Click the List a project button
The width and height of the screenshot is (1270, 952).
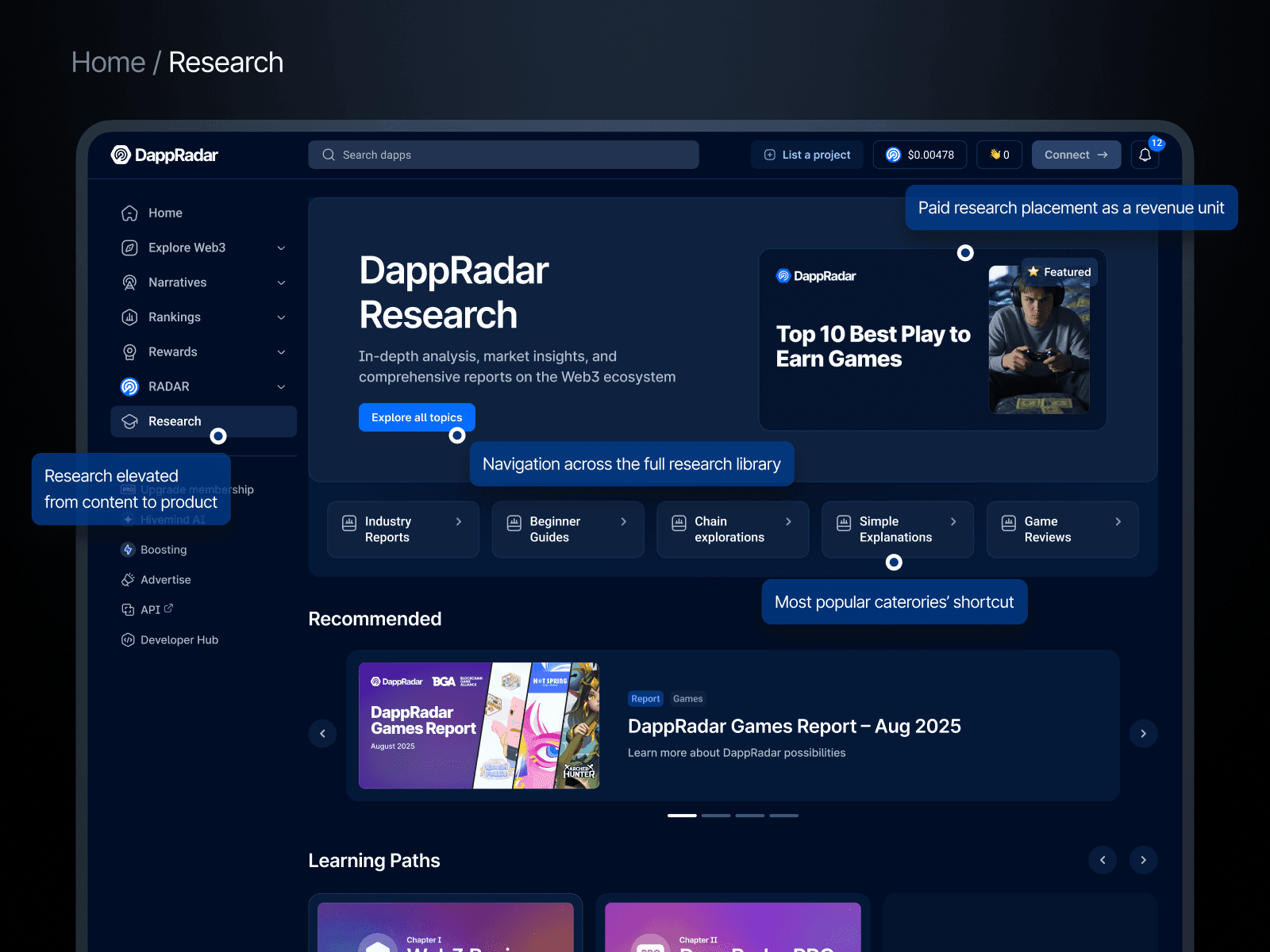(807, 155)
